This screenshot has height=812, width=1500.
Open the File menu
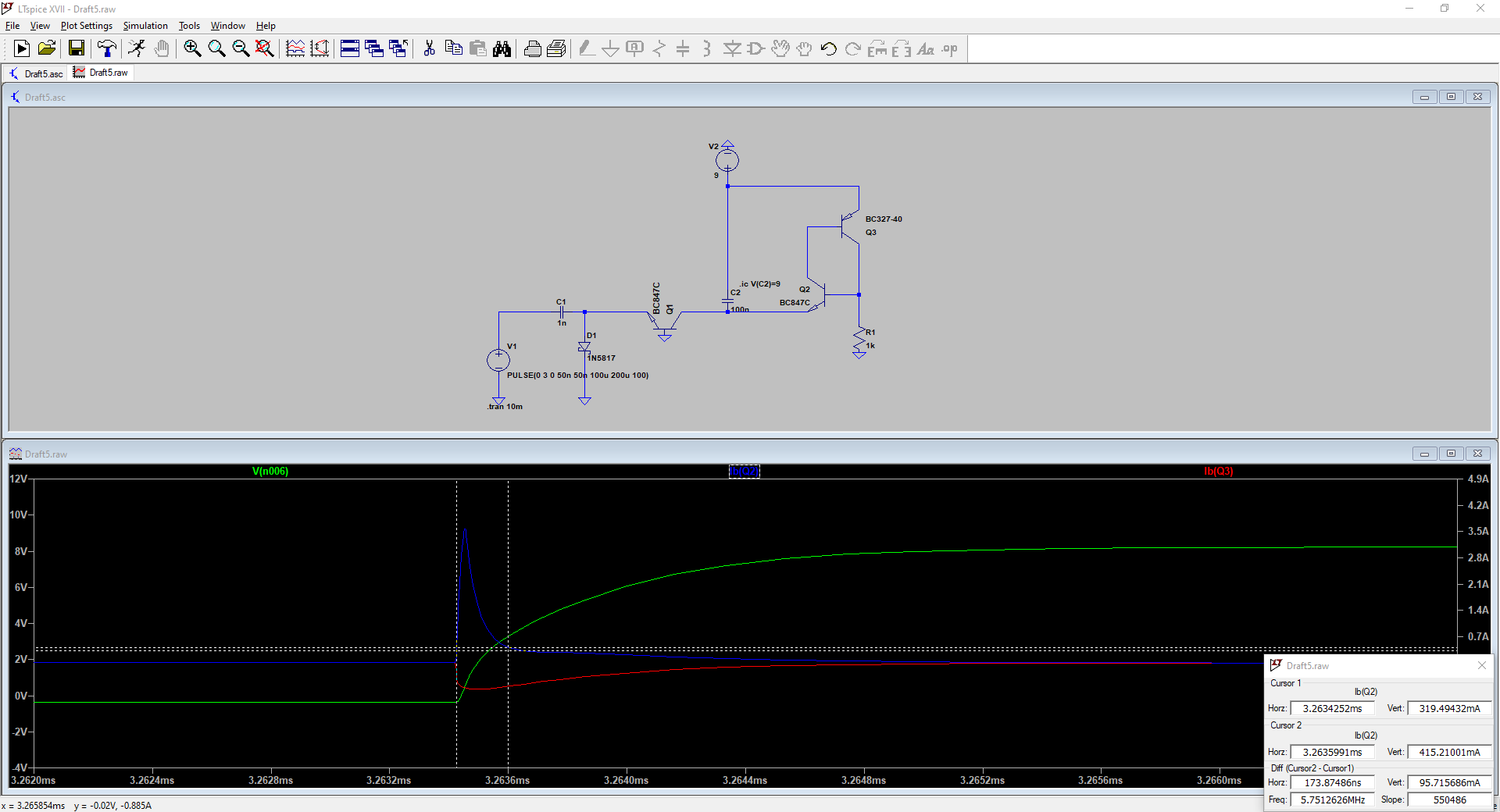point(12,26)
